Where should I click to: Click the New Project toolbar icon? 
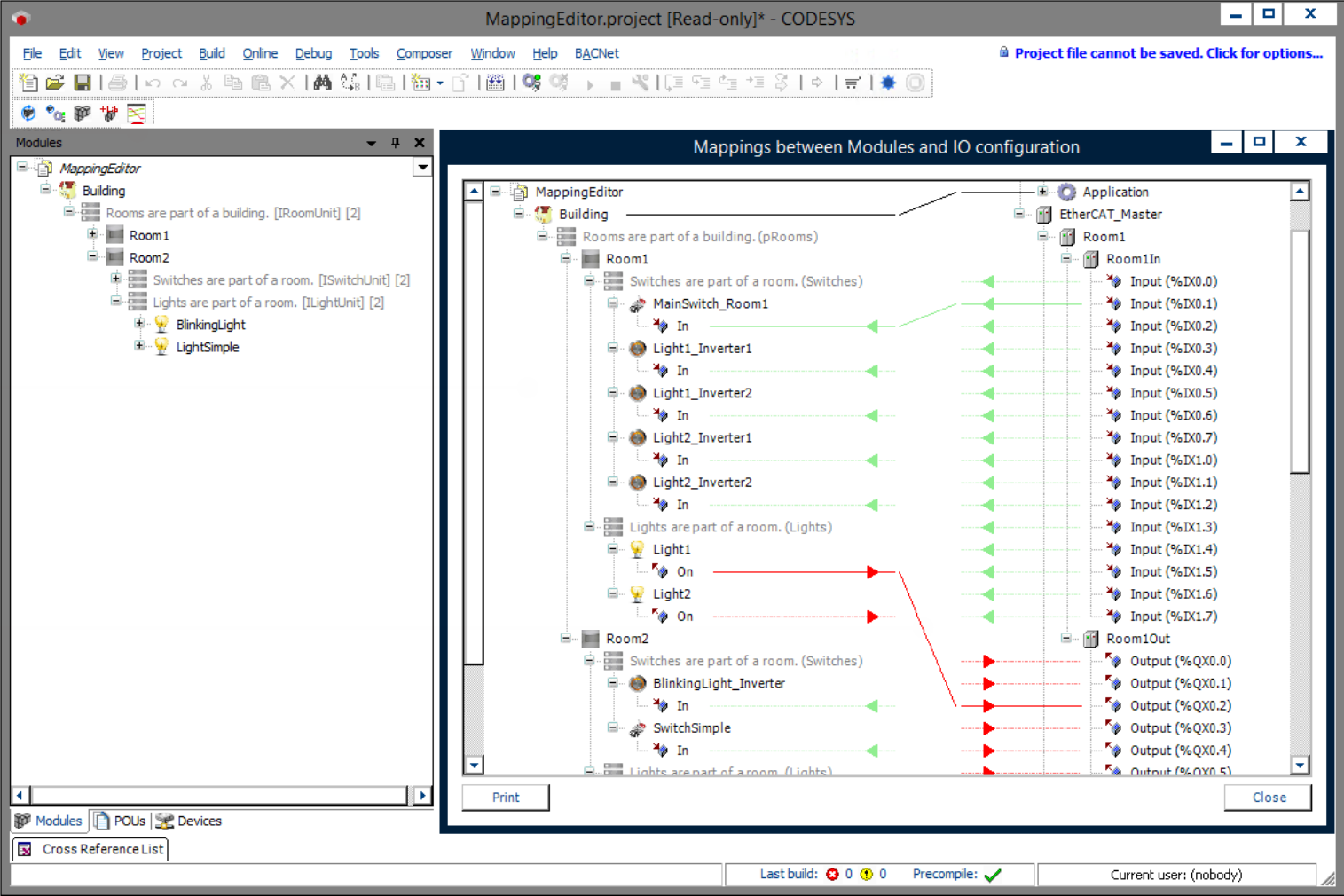point(28,83)
